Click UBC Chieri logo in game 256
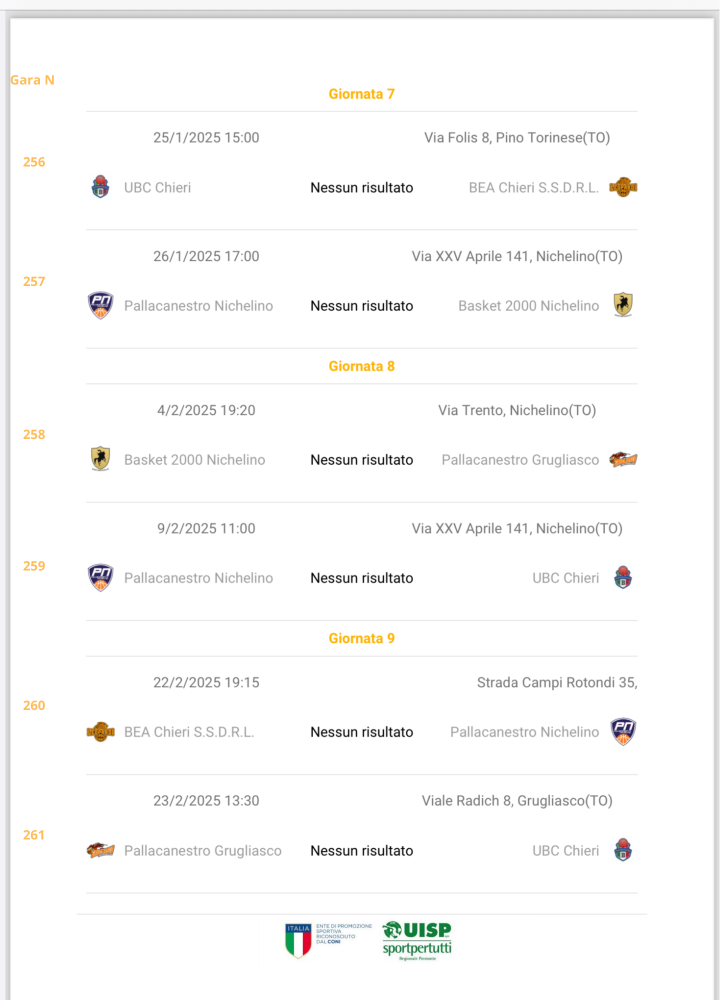 tap(100, 187)
